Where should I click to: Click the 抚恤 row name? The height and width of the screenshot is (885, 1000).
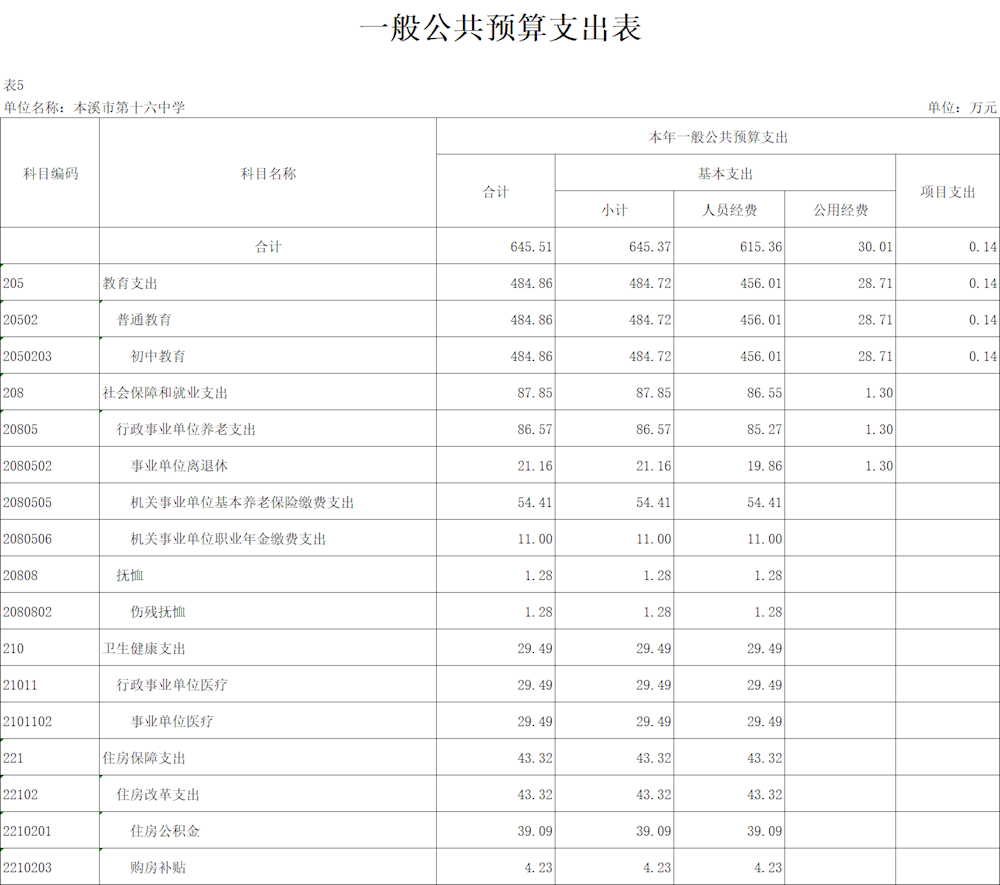coord(130,575)
